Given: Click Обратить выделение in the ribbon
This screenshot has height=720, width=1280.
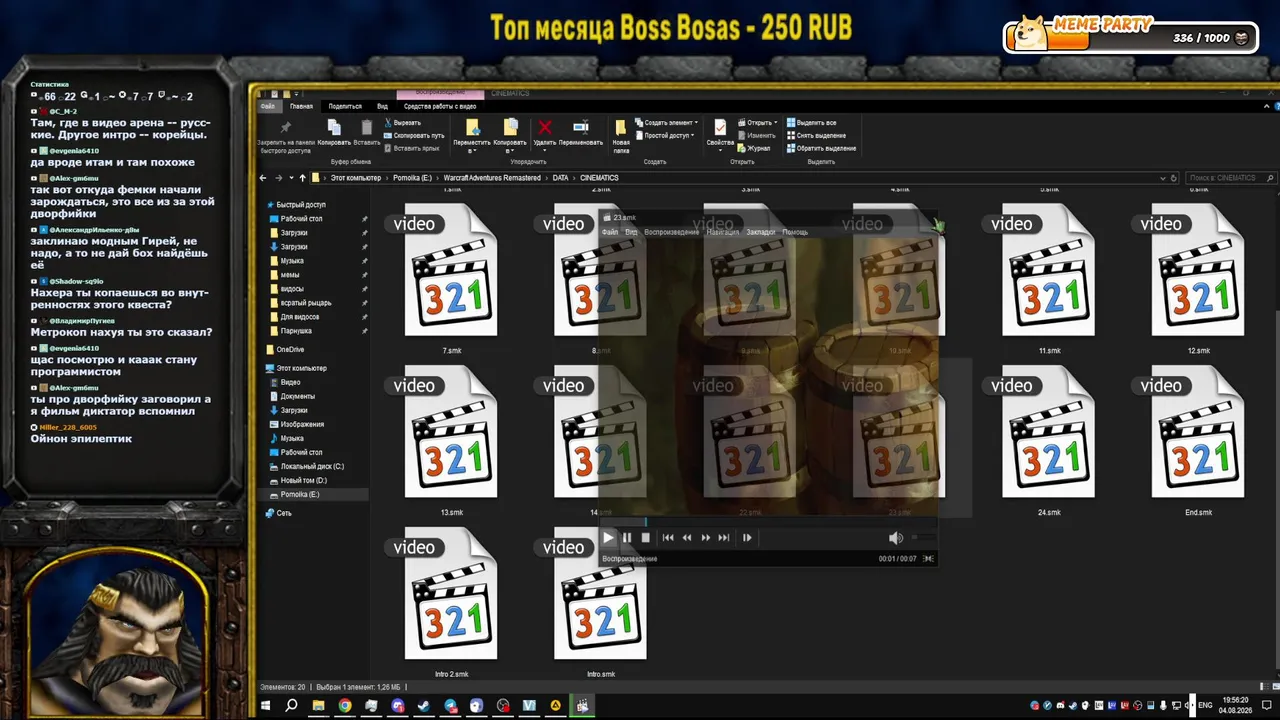Looking at the screenshot, I should tap(821, 148).
